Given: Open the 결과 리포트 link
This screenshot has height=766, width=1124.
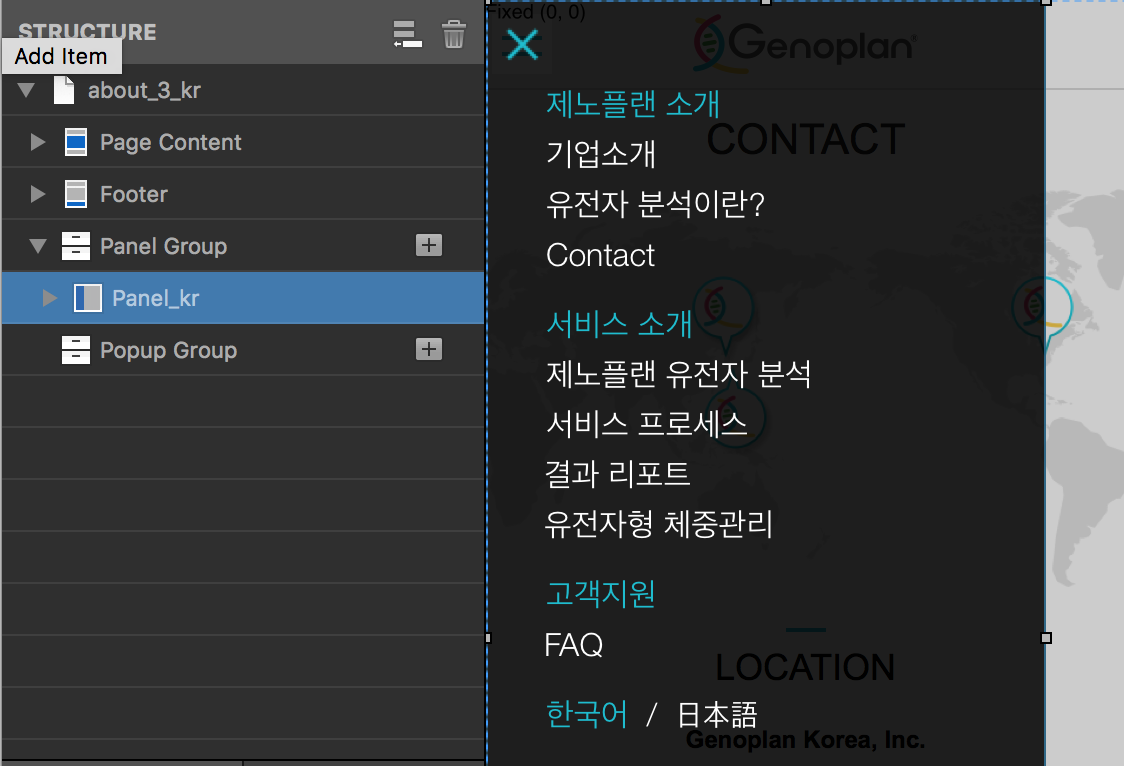Looking at the screenshot, I should point(617,474).
